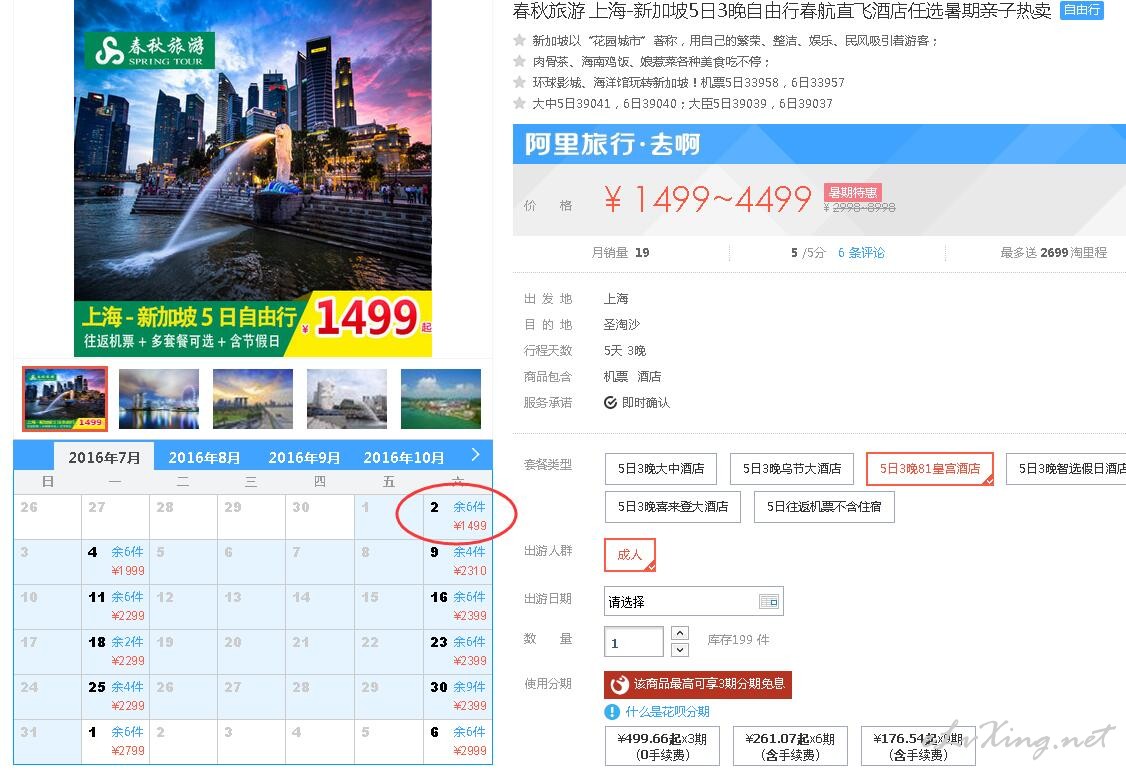Screen dimensions: 1126x772
Task: Pick July 4 priced ¥1999
Action: [115, 562]
